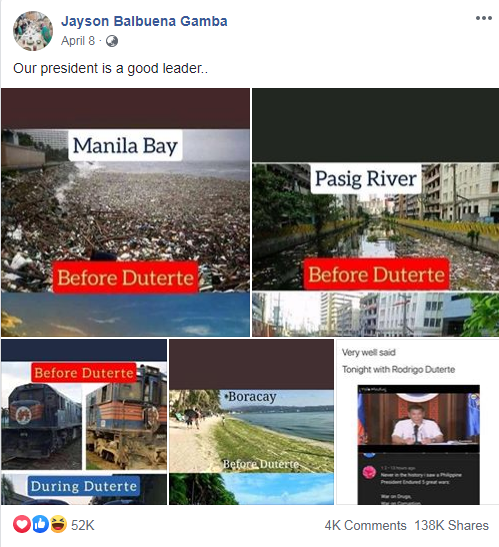Open the Manila Bay photo
Viewport: 499px width, 547px height.
(x=125, y=212)
